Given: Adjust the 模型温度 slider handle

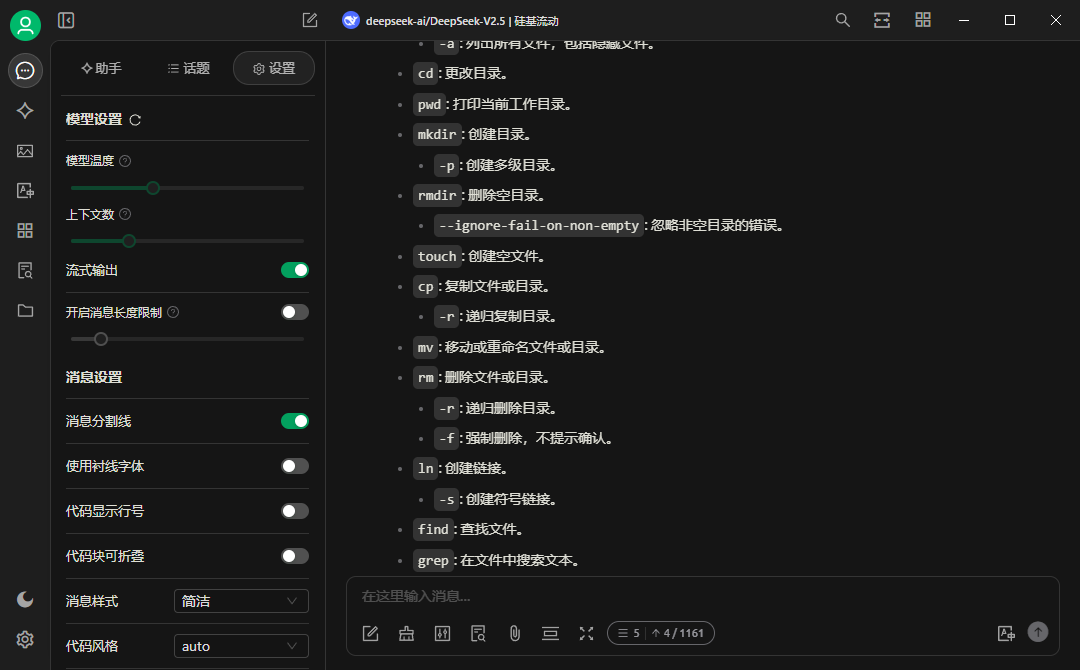Looking at the screenshot, I should point(153,188).
